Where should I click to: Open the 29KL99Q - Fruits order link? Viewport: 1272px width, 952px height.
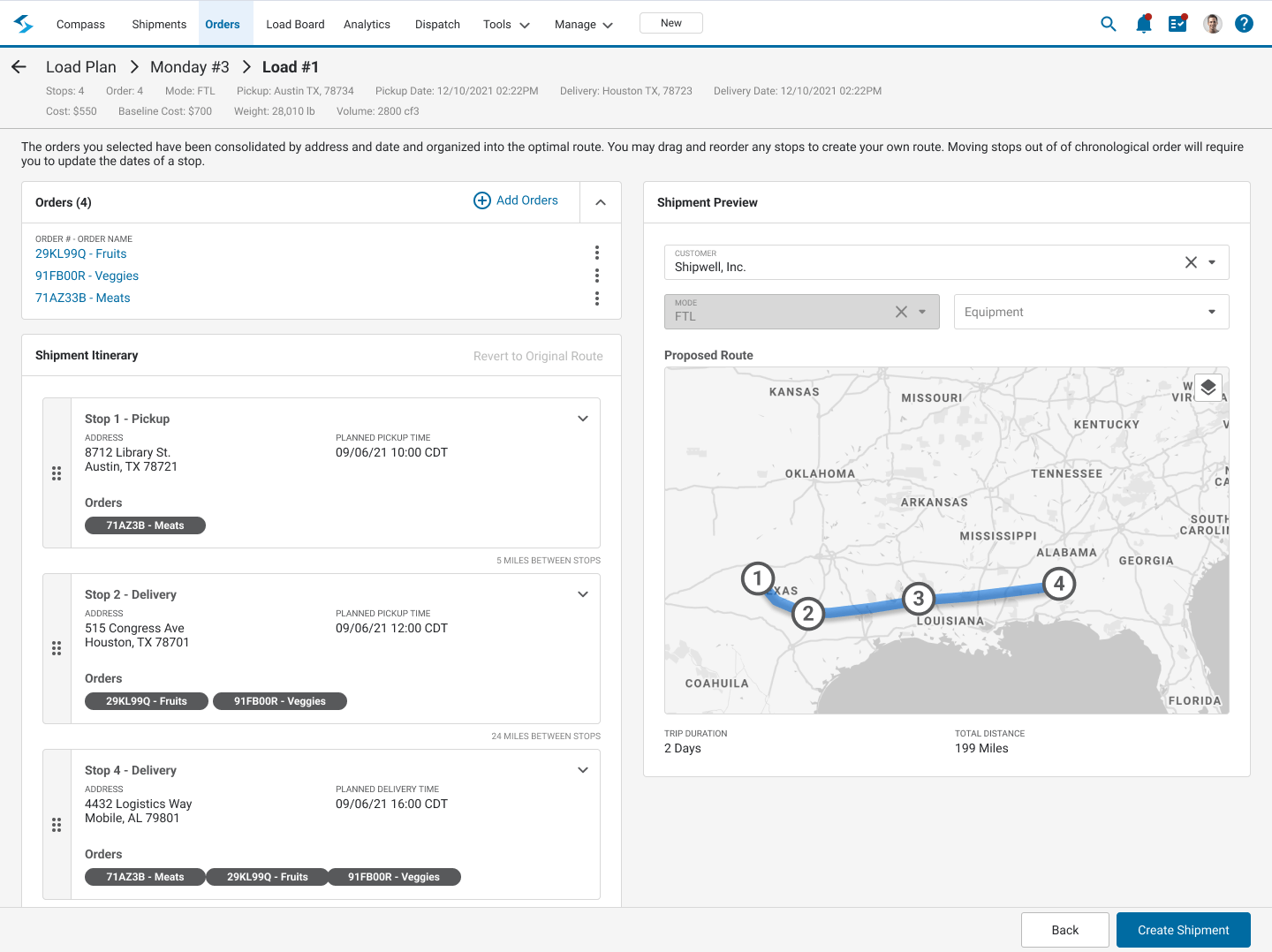click(80, 253)
